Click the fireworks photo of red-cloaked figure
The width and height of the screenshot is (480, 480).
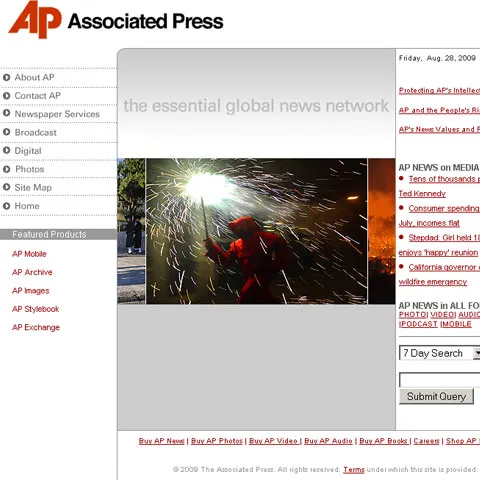[257, 231]
